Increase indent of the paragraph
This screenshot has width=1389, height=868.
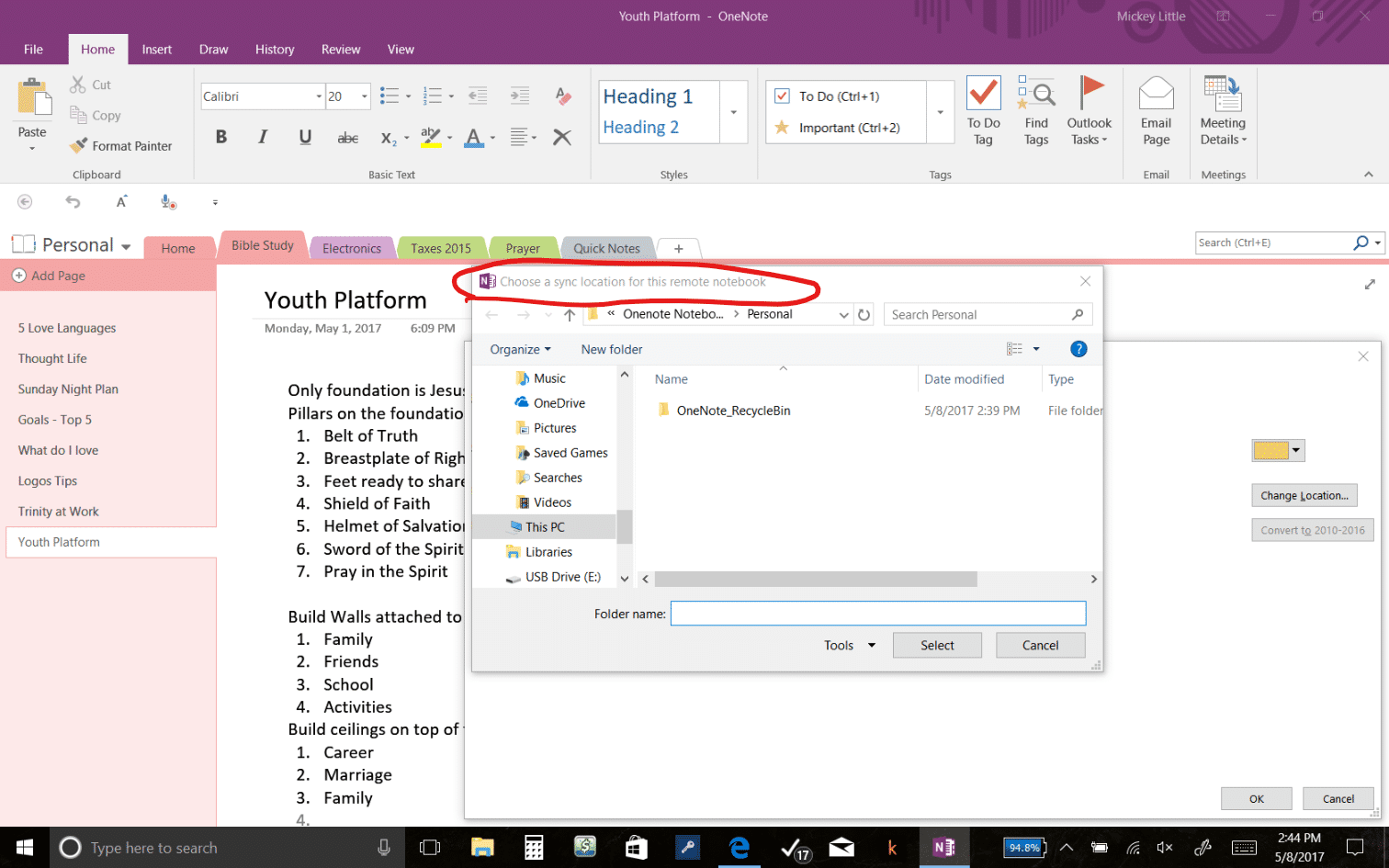[520, 96]
